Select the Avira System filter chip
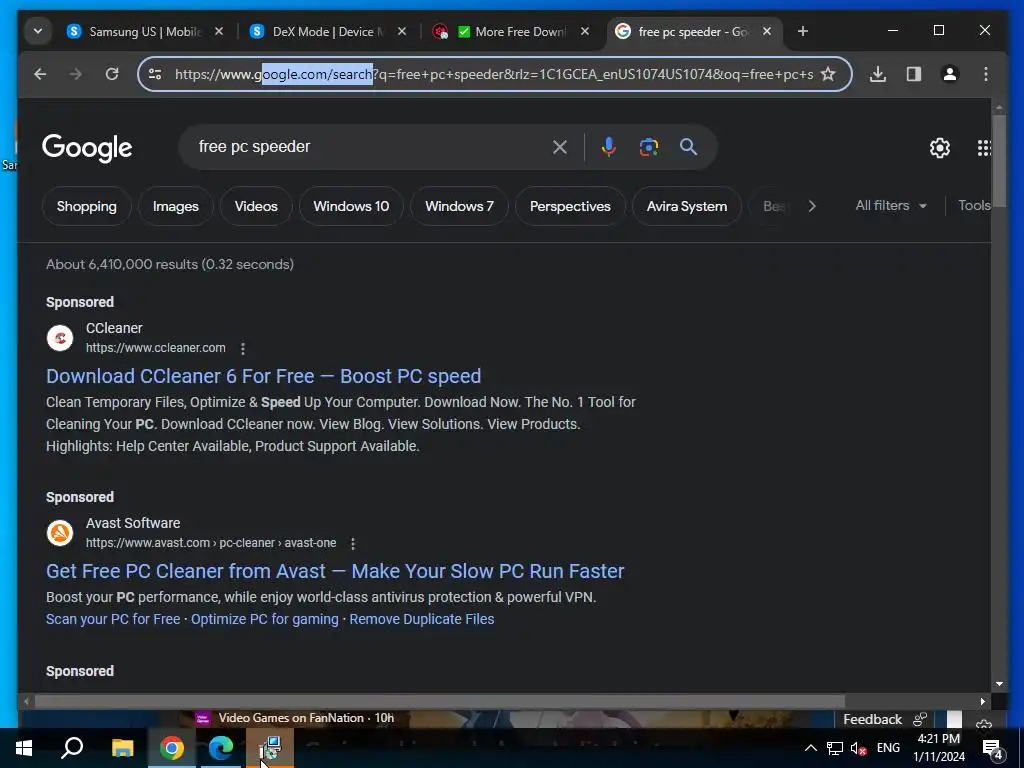The width and height of the screenshot is (1024, 768). [687, 206]
